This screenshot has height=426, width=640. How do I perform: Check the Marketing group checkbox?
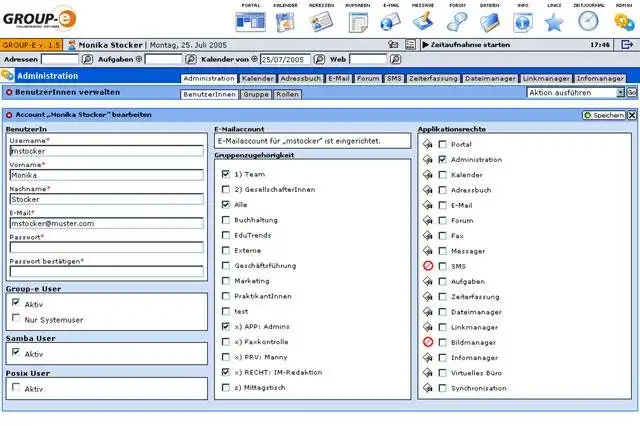226,281
